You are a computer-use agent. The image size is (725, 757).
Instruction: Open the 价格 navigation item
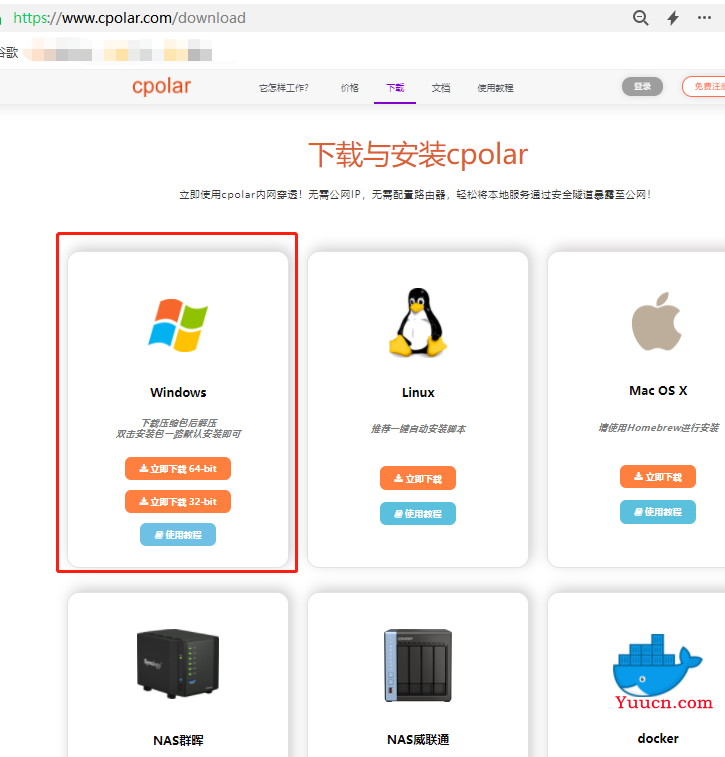tap(349, 88)
